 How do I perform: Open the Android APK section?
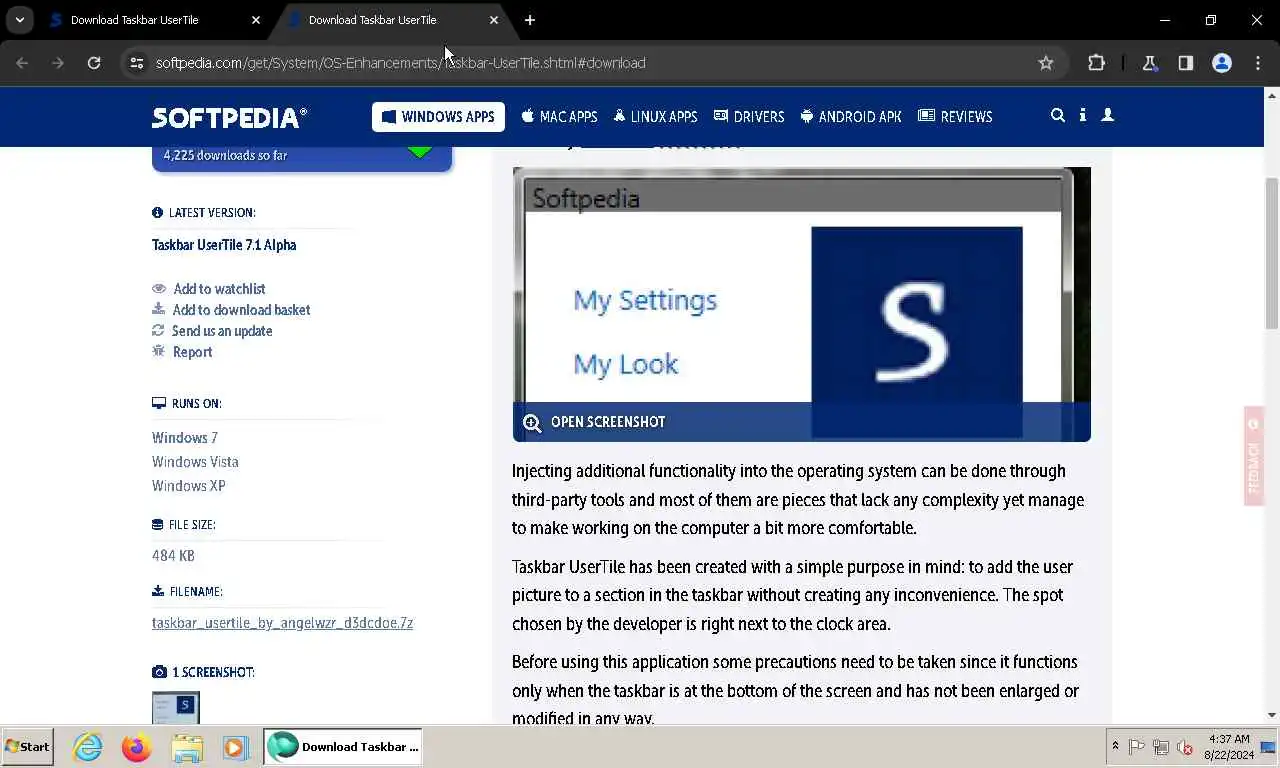coord(851,117)
